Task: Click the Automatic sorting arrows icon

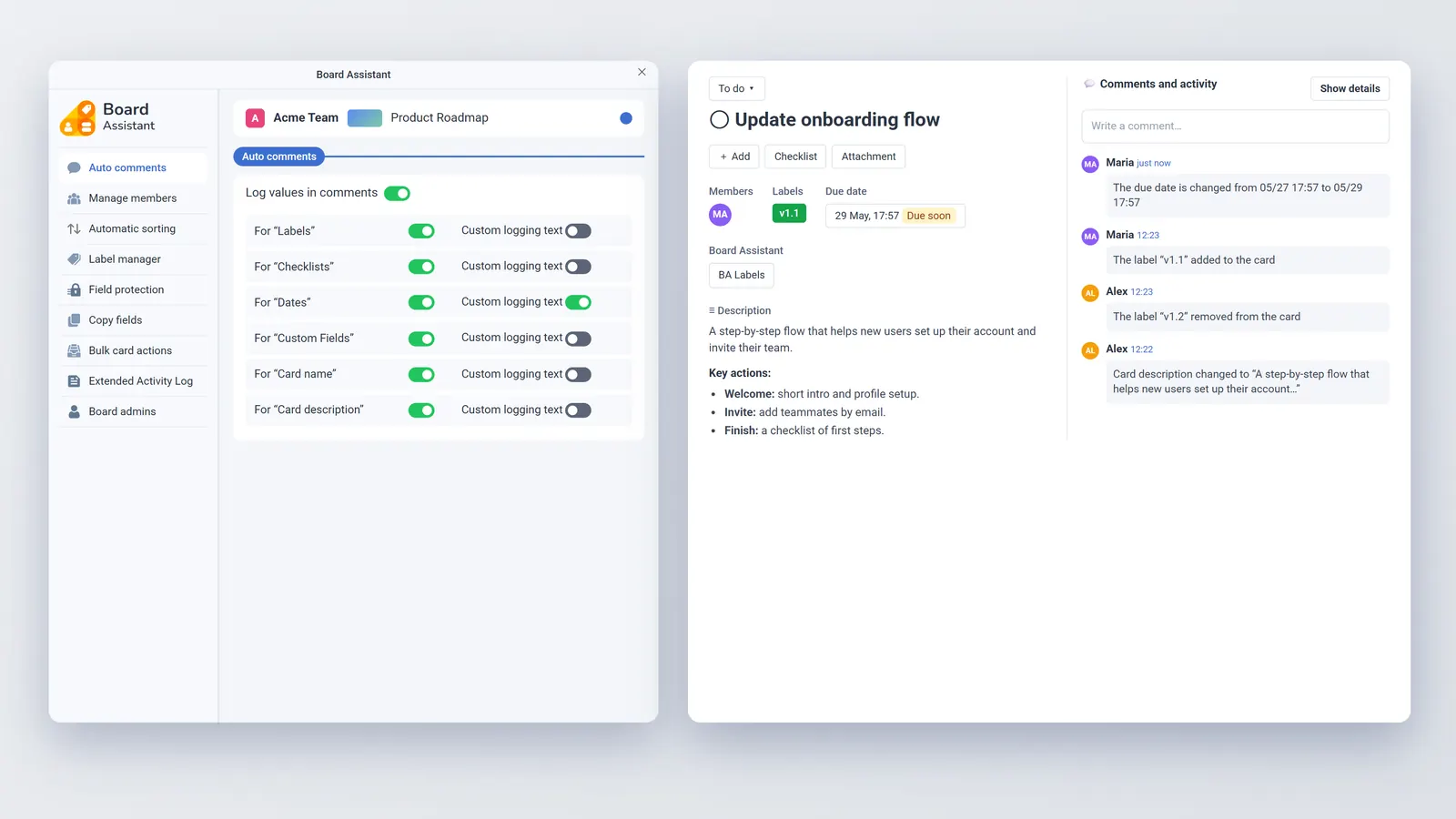Action: (74, 228)
